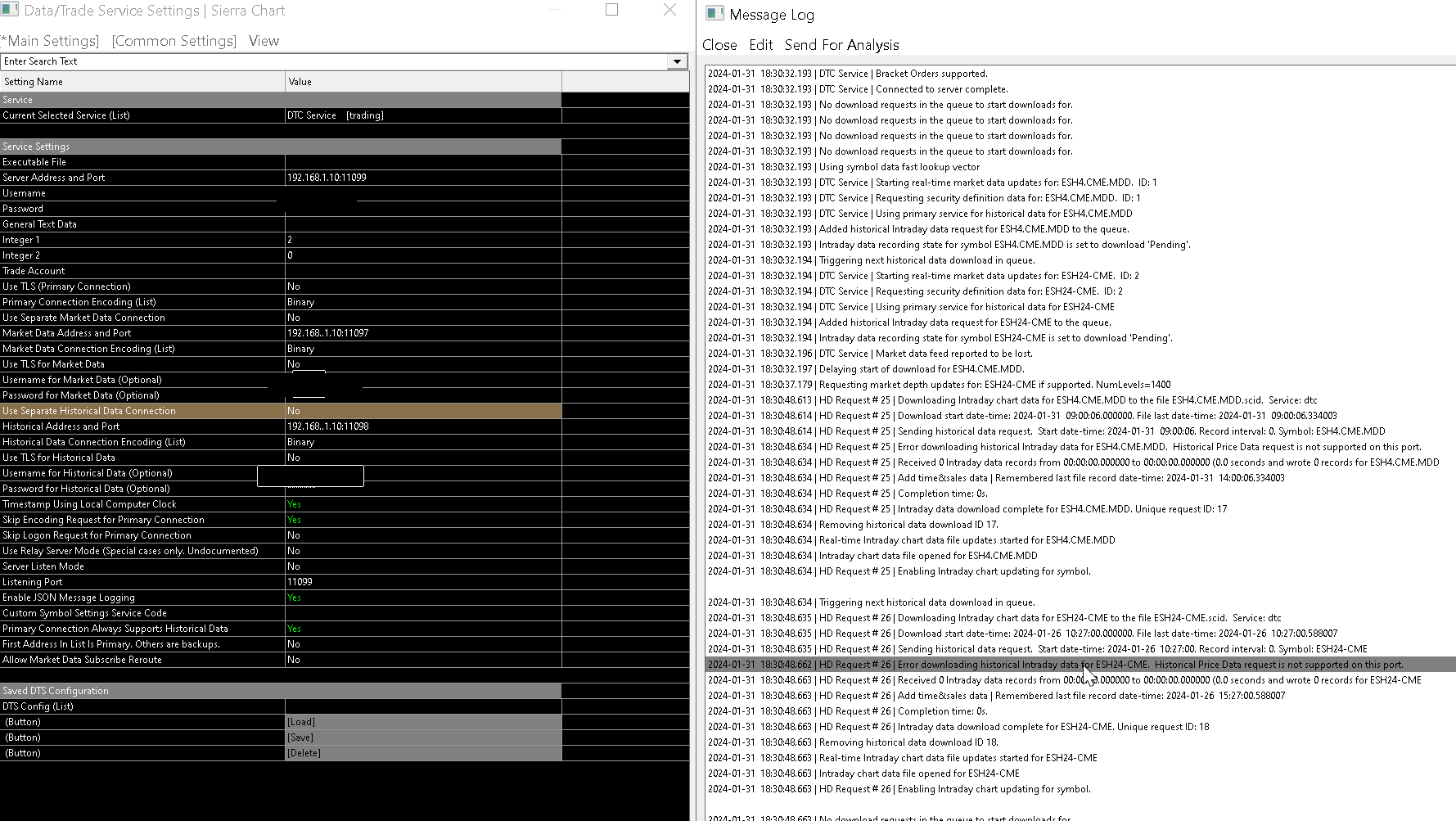The height and width of the screenshot is (821, 1456).
Task: Expand the search text dropdown arrow
Action: [x=677, y=61]
